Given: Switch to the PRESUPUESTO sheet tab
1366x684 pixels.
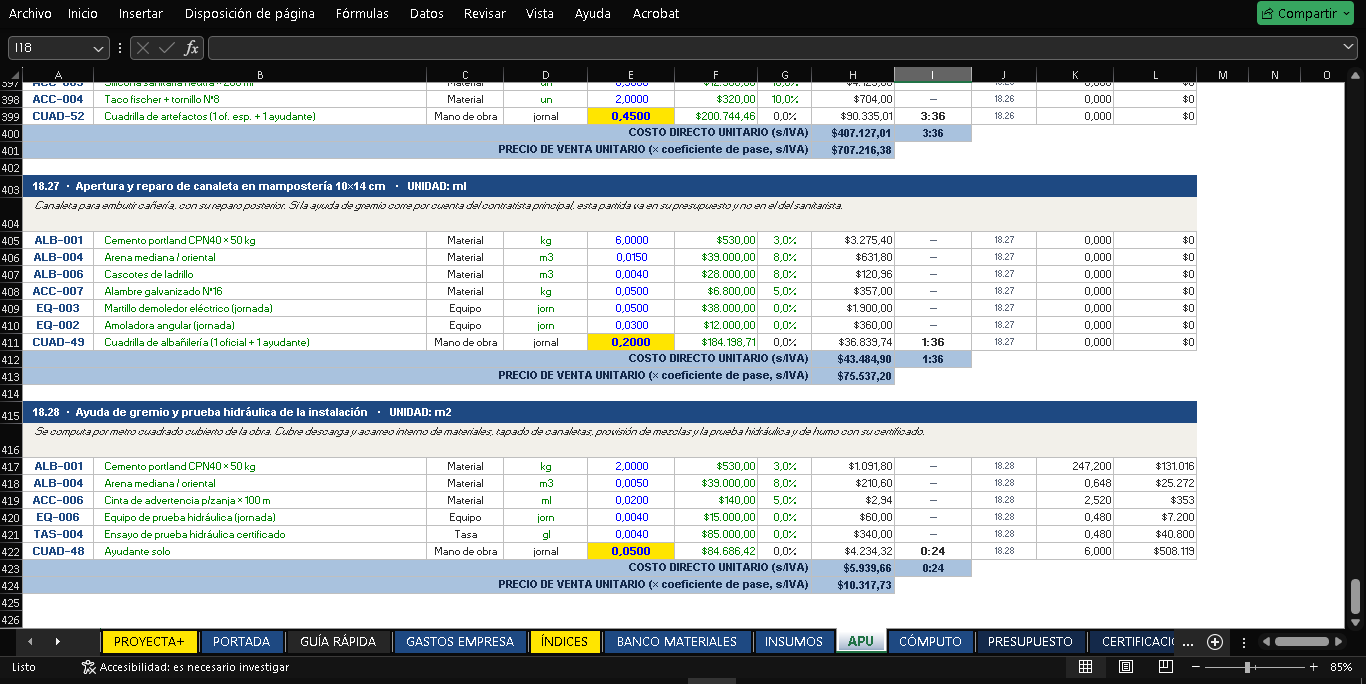Looking at the screenshot, I should 1030,642.
